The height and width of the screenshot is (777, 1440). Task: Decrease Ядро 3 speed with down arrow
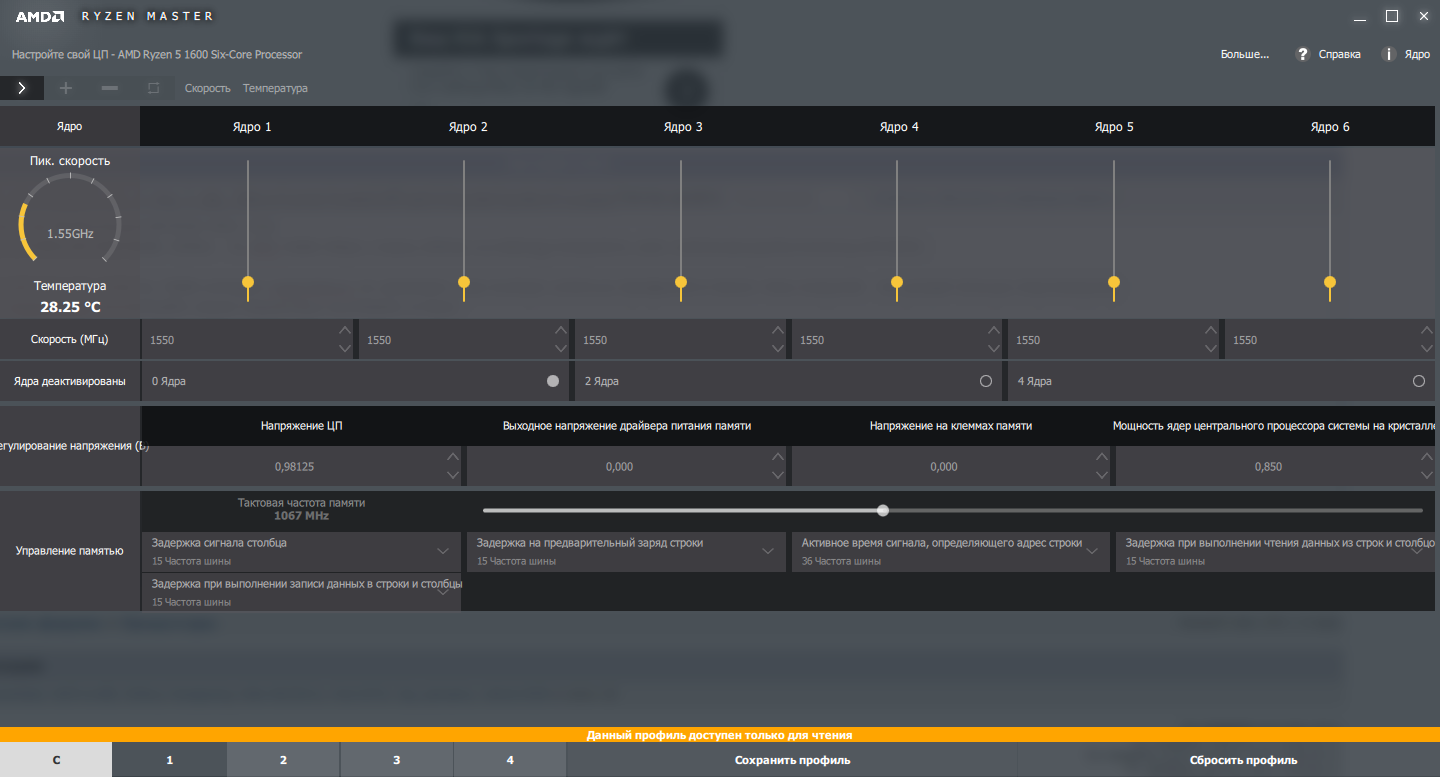pyautogui.click(x=778, y=349)
